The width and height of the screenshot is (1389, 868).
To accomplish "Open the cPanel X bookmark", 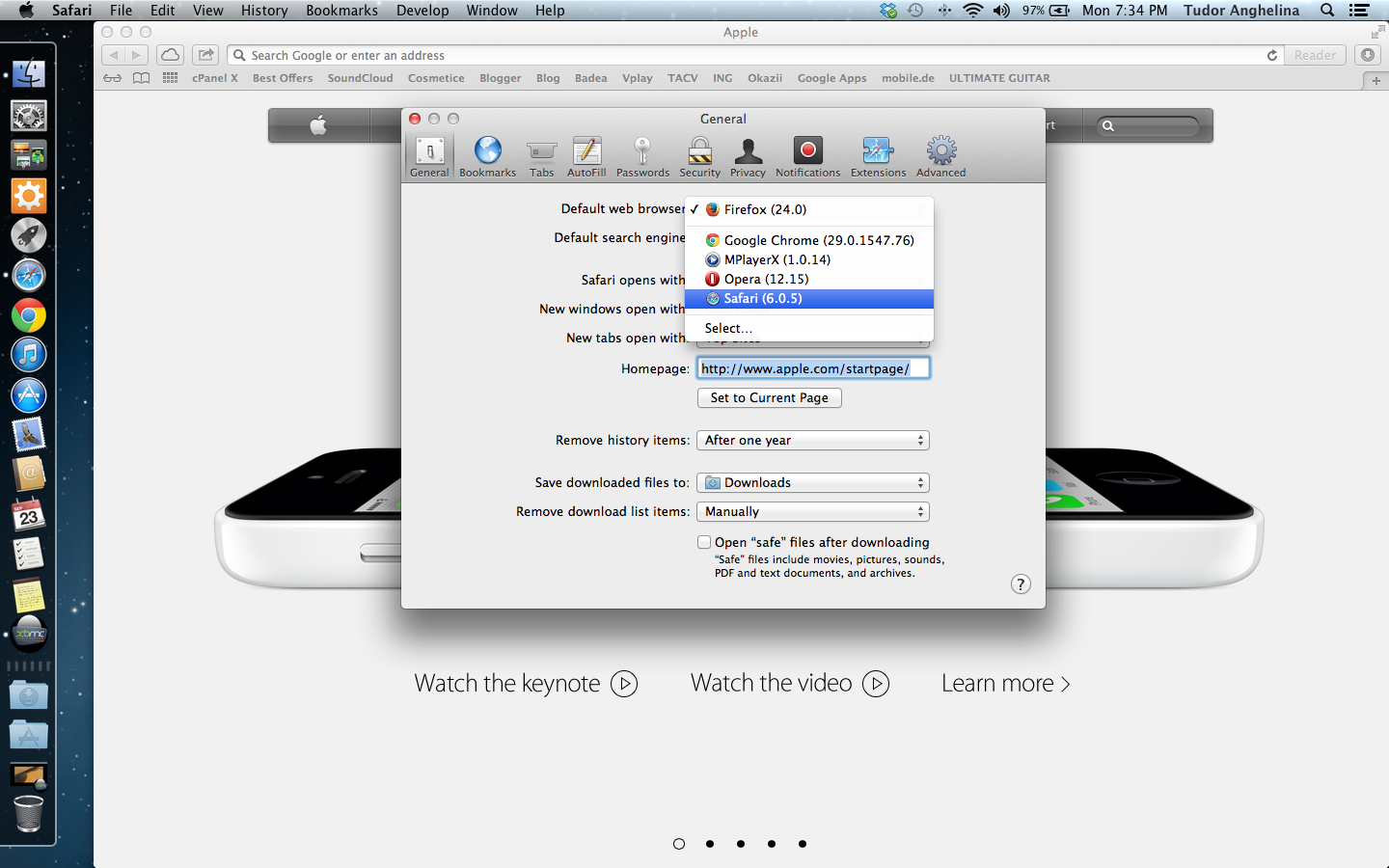I will click(x=214, y=78).
